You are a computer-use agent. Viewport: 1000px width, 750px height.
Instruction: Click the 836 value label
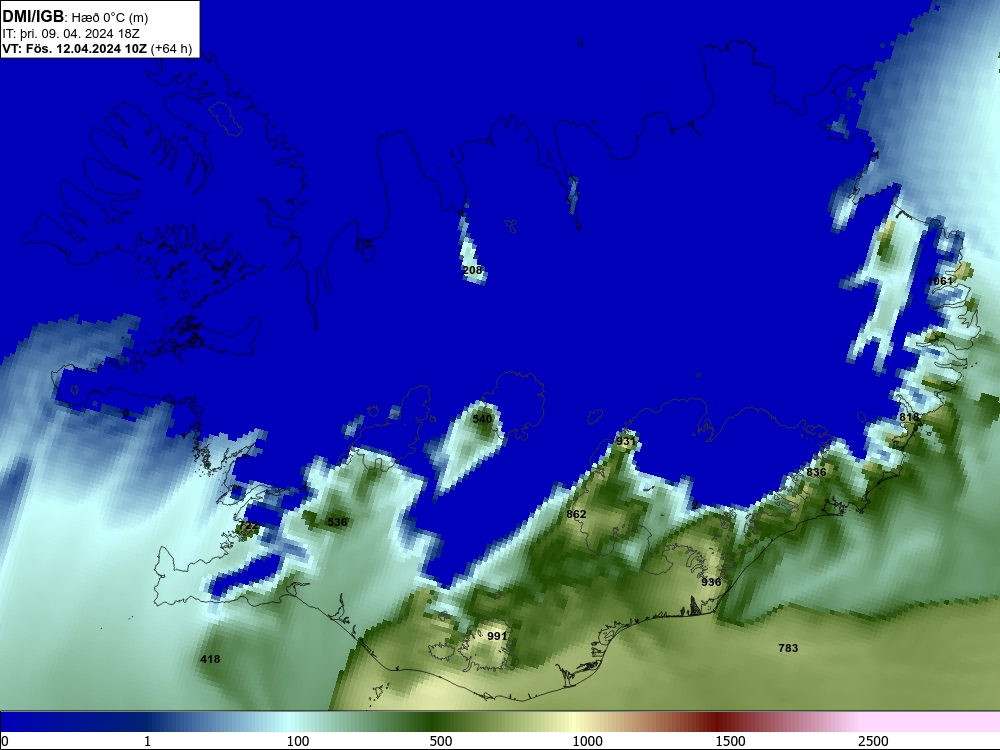(x=816, y=473)
